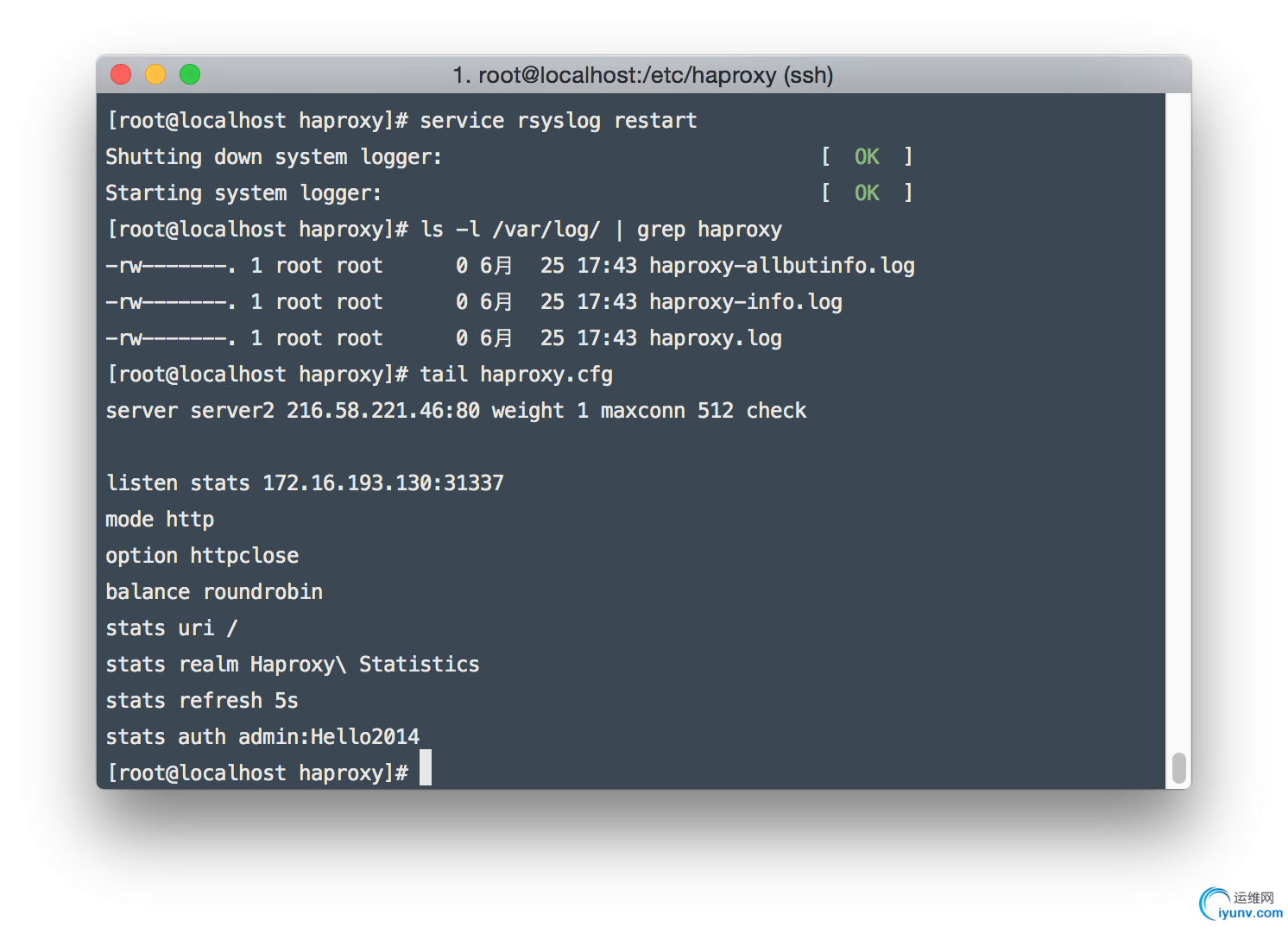Click the haproxy.log filename in listing
This screenshot has height=927, width=1288.
[716, 338]
